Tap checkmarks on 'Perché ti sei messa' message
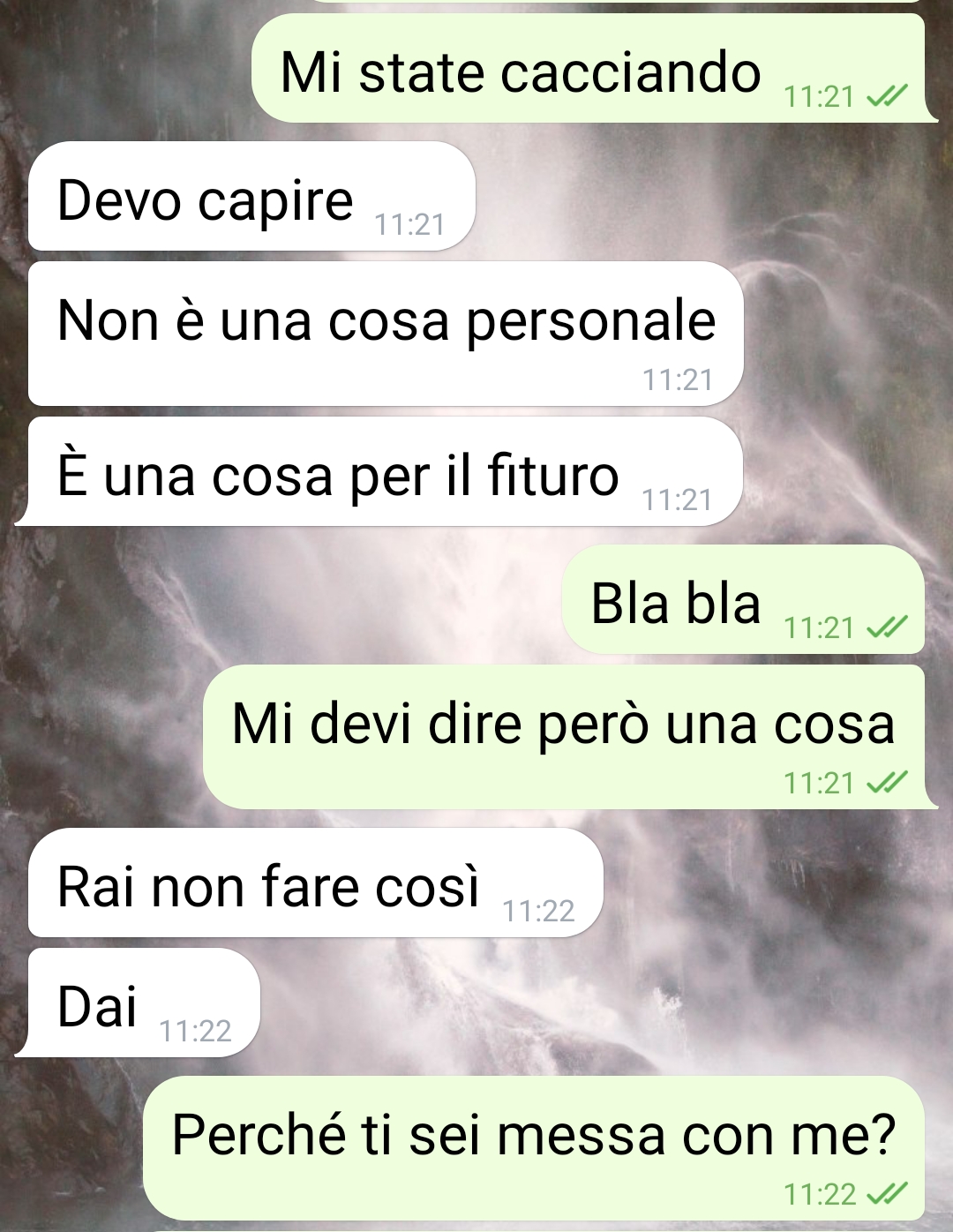The image size is (953, 1232). tap(887, 1194)
